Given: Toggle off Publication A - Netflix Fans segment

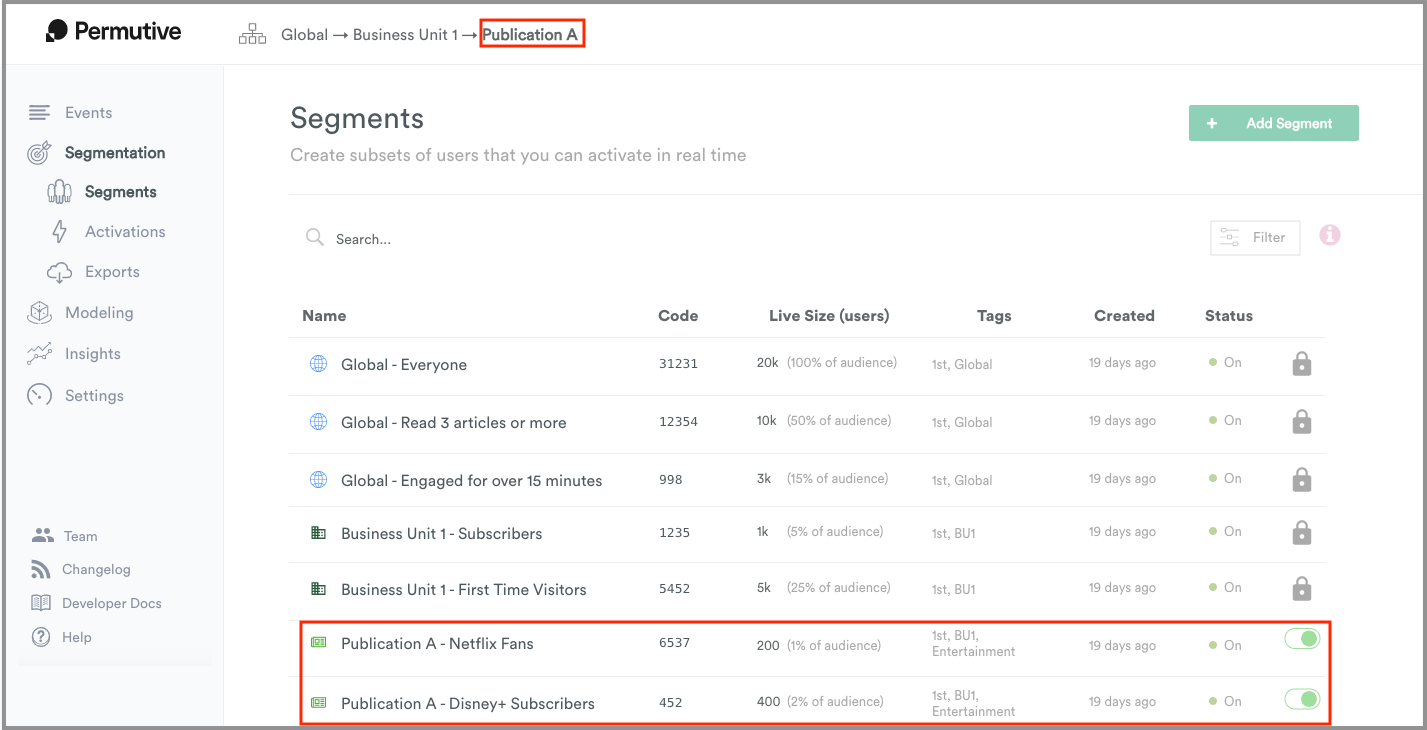Looking at the screenshot, I should [1302, 639].
